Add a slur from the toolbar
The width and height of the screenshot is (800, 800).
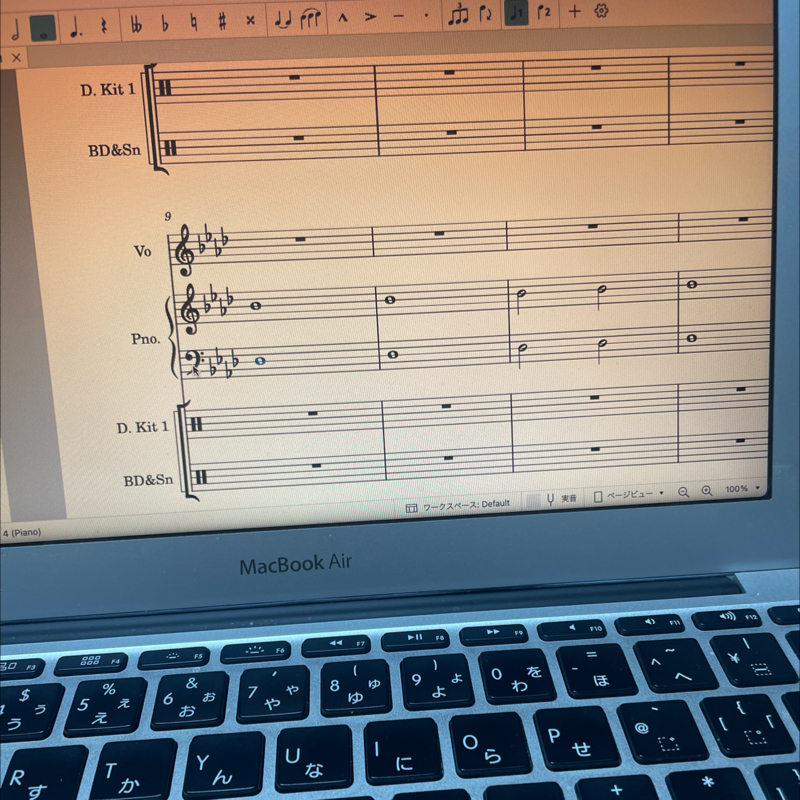[x=312, y=18]
